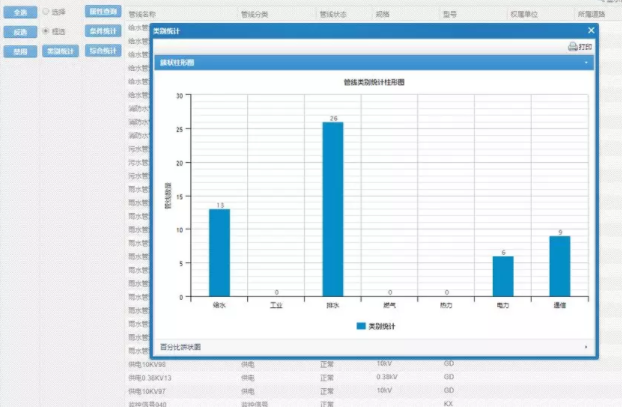This screenshot has height=407, width=622.
Task: Click the 给水 bar with value 13
Action: tap(219, 252)
